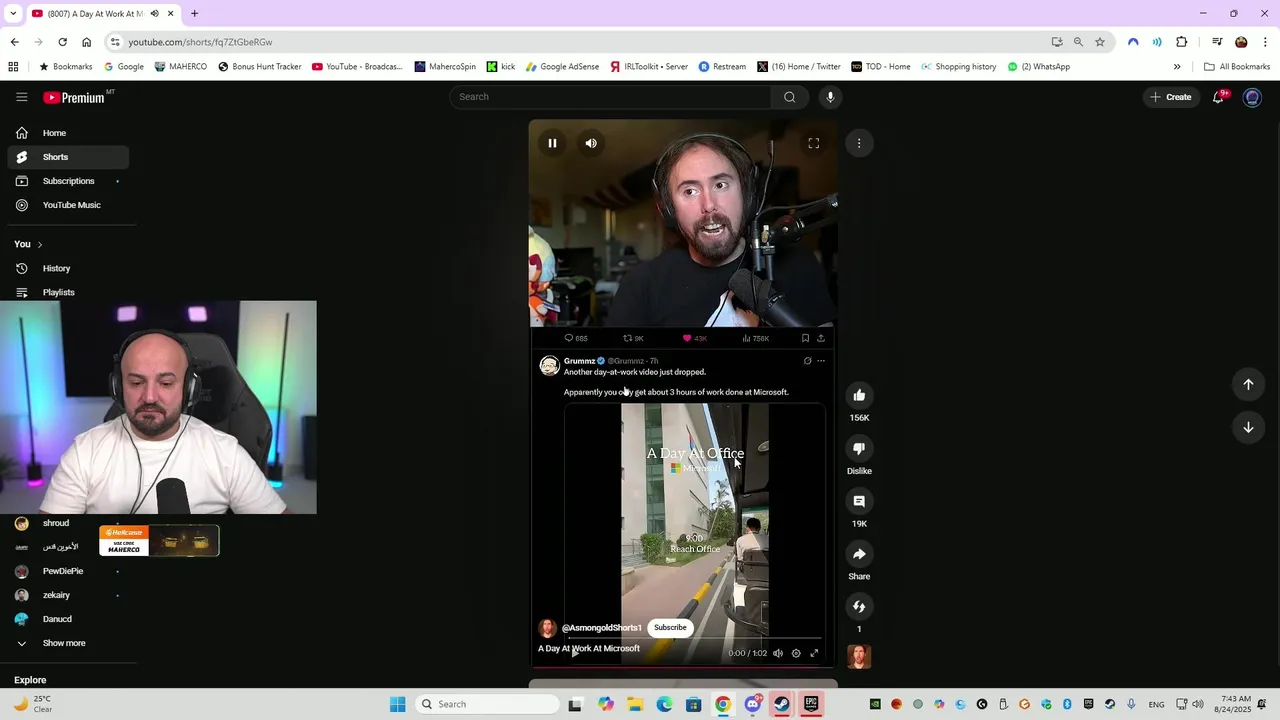
Task: Like the Short showing 156K likes
Action: (859, 395)
